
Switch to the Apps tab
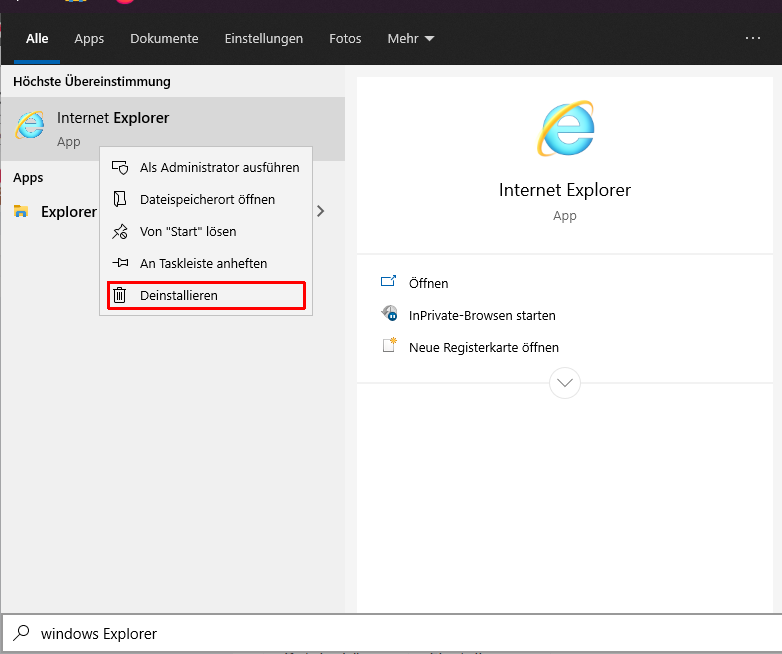tap(89, 39)
